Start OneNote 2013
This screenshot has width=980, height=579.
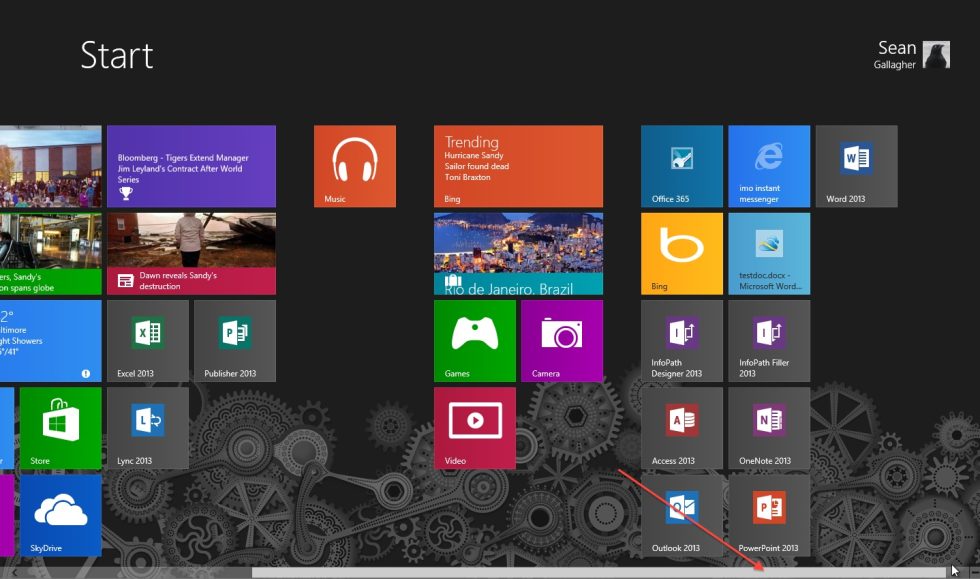(769, 427)
